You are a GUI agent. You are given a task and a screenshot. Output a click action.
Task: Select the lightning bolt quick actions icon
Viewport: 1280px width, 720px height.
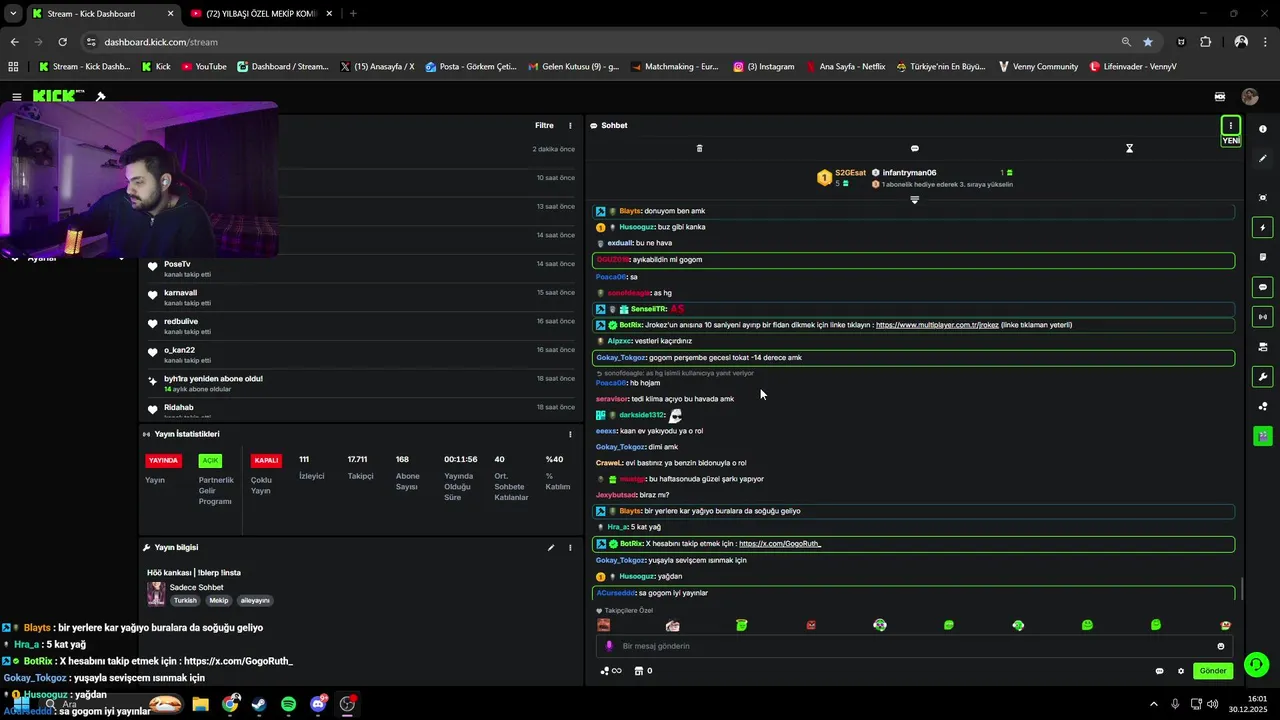point(1263,228)
